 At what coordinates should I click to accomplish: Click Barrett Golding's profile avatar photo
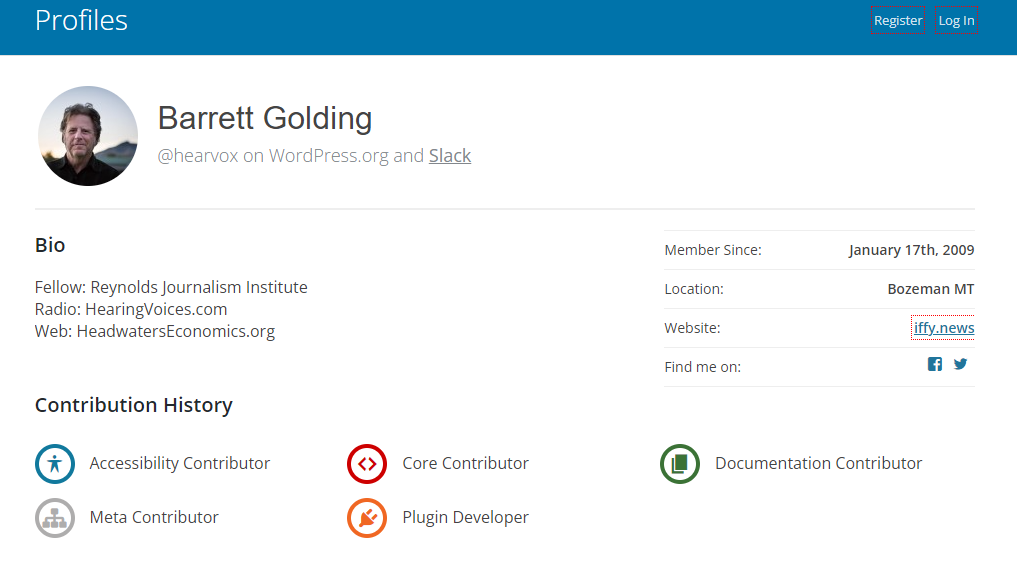[x=88, y=136]
